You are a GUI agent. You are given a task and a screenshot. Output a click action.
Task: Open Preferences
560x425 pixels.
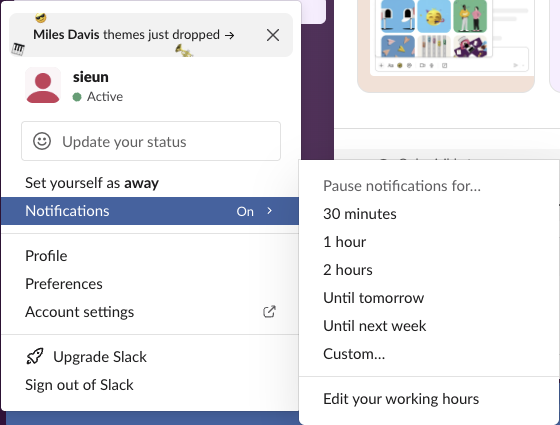pos(150,284)
